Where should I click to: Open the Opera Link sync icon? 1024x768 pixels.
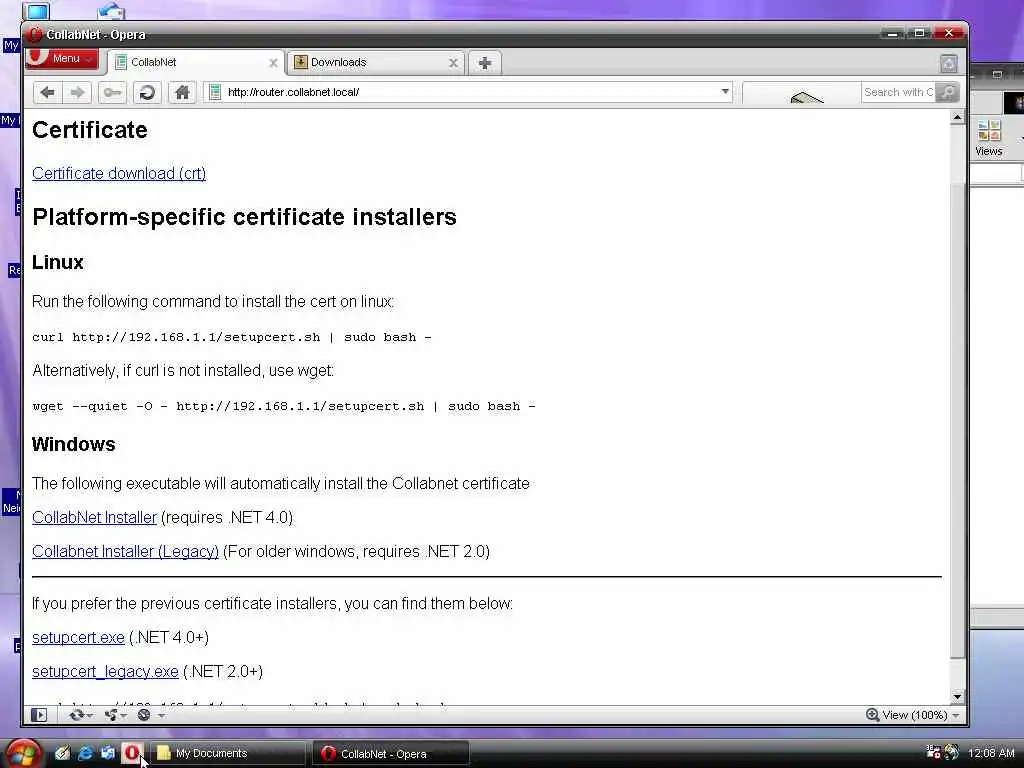coord(77,715)
